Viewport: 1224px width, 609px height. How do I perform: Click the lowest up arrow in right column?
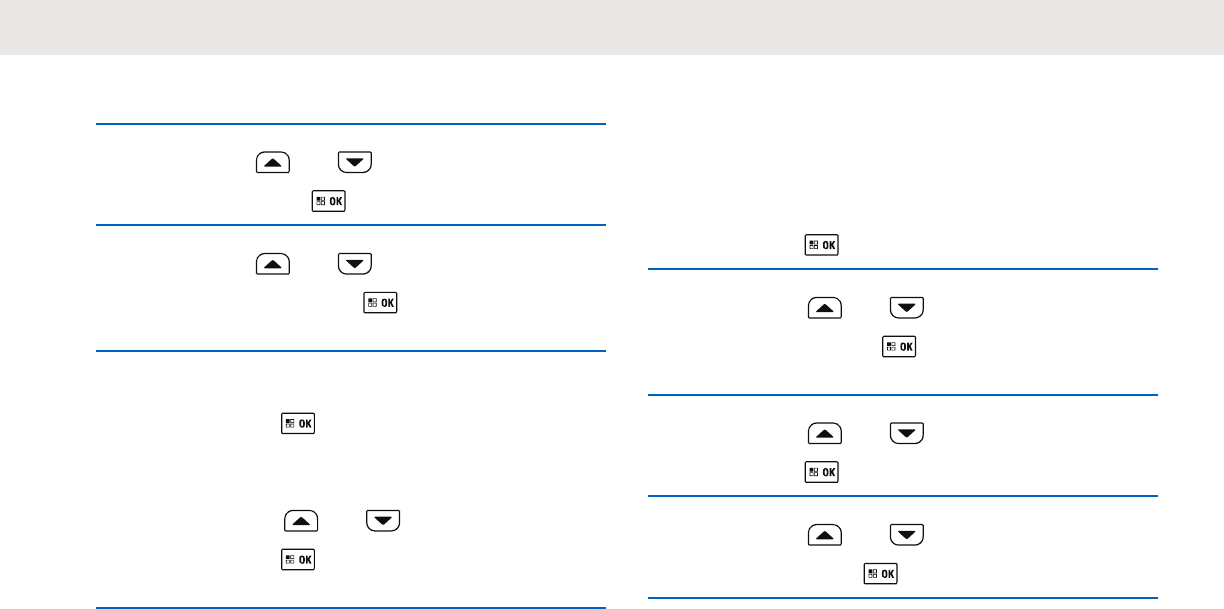(825, 535)
